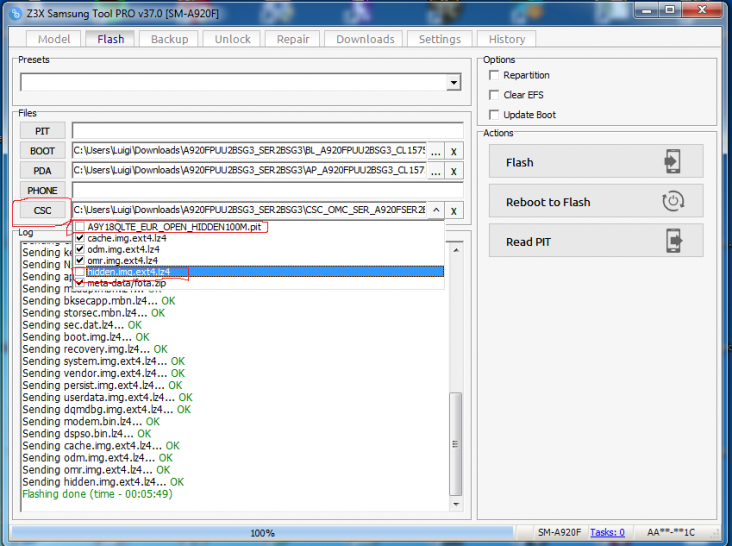The width and height of the screenshot is (732, 546).
Task: Switch to the Flash tab
Action: (x=111, y=39)
